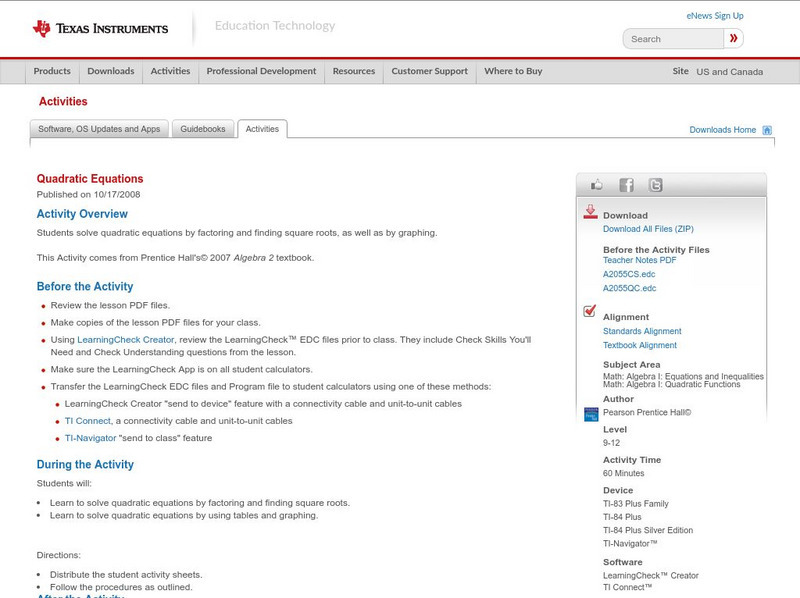
Task: Click Math: Algebra I: Quadratic Functions text
Action: pyautogui.click(x=671, y=385)
